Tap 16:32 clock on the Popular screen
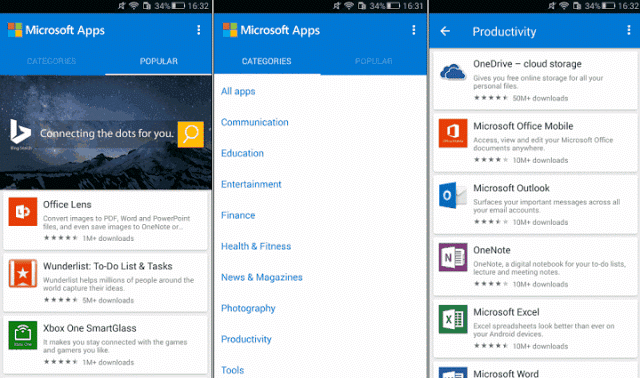 [x=198, y=6]
